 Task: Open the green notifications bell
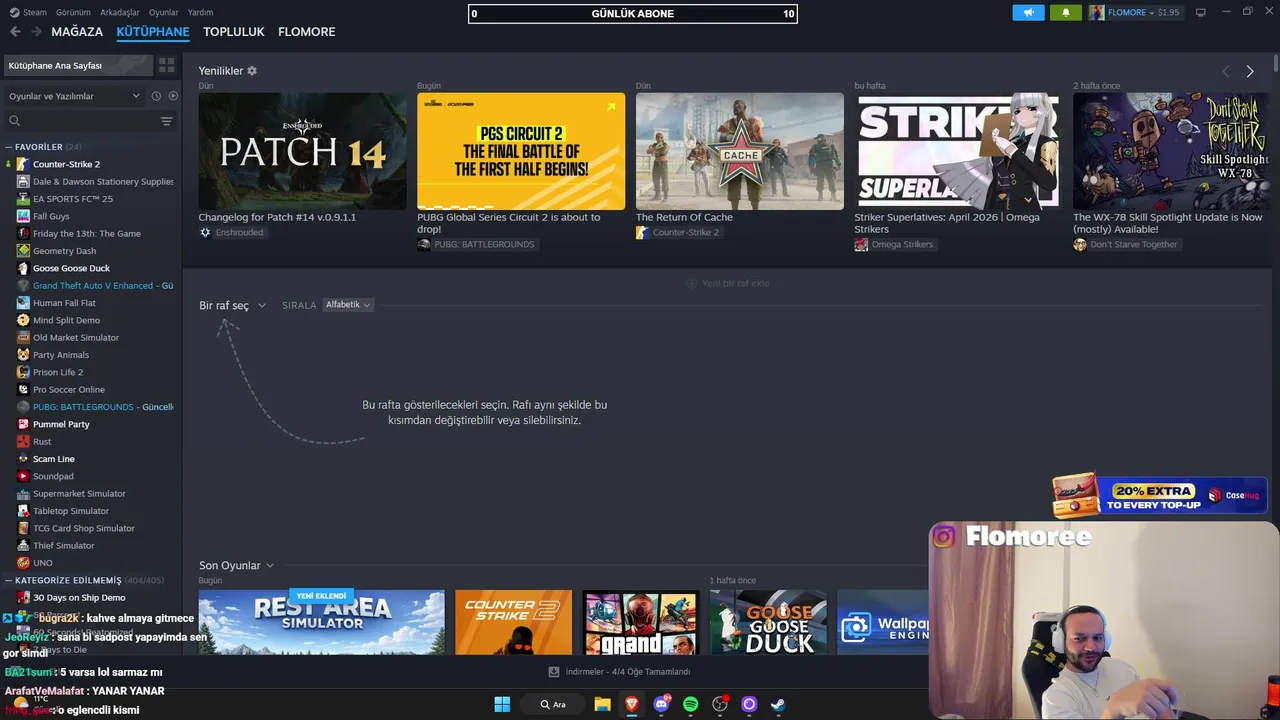pyautogui.click(x=1065, y=13)
